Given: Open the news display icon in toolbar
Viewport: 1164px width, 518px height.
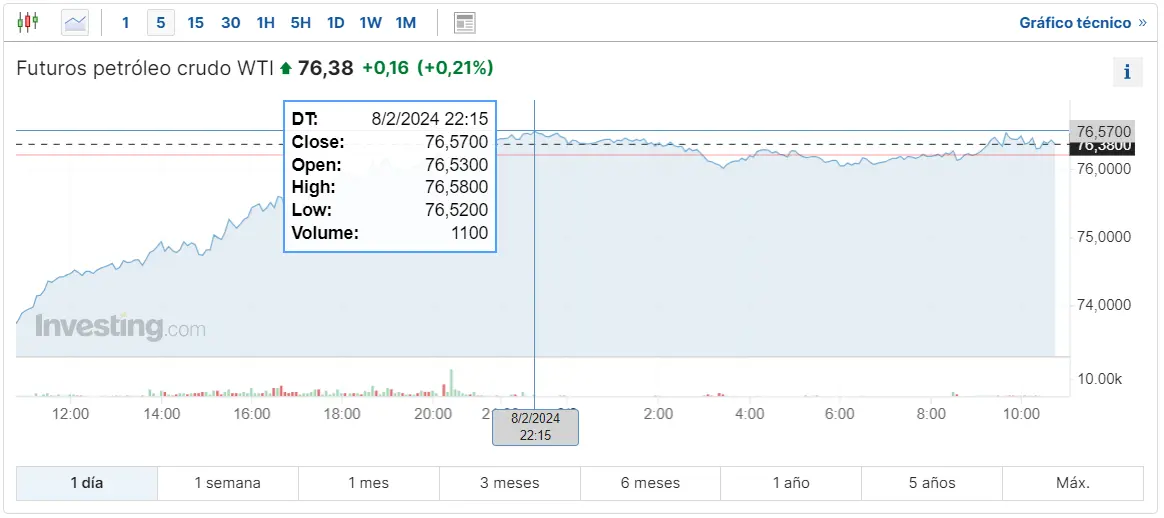Looking at the screenshot, I should tap(464, 22).
